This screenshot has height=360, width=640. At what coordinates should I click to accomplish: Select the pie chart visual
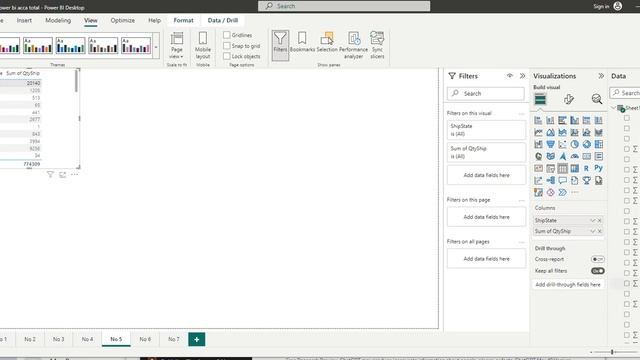point(574,144)
